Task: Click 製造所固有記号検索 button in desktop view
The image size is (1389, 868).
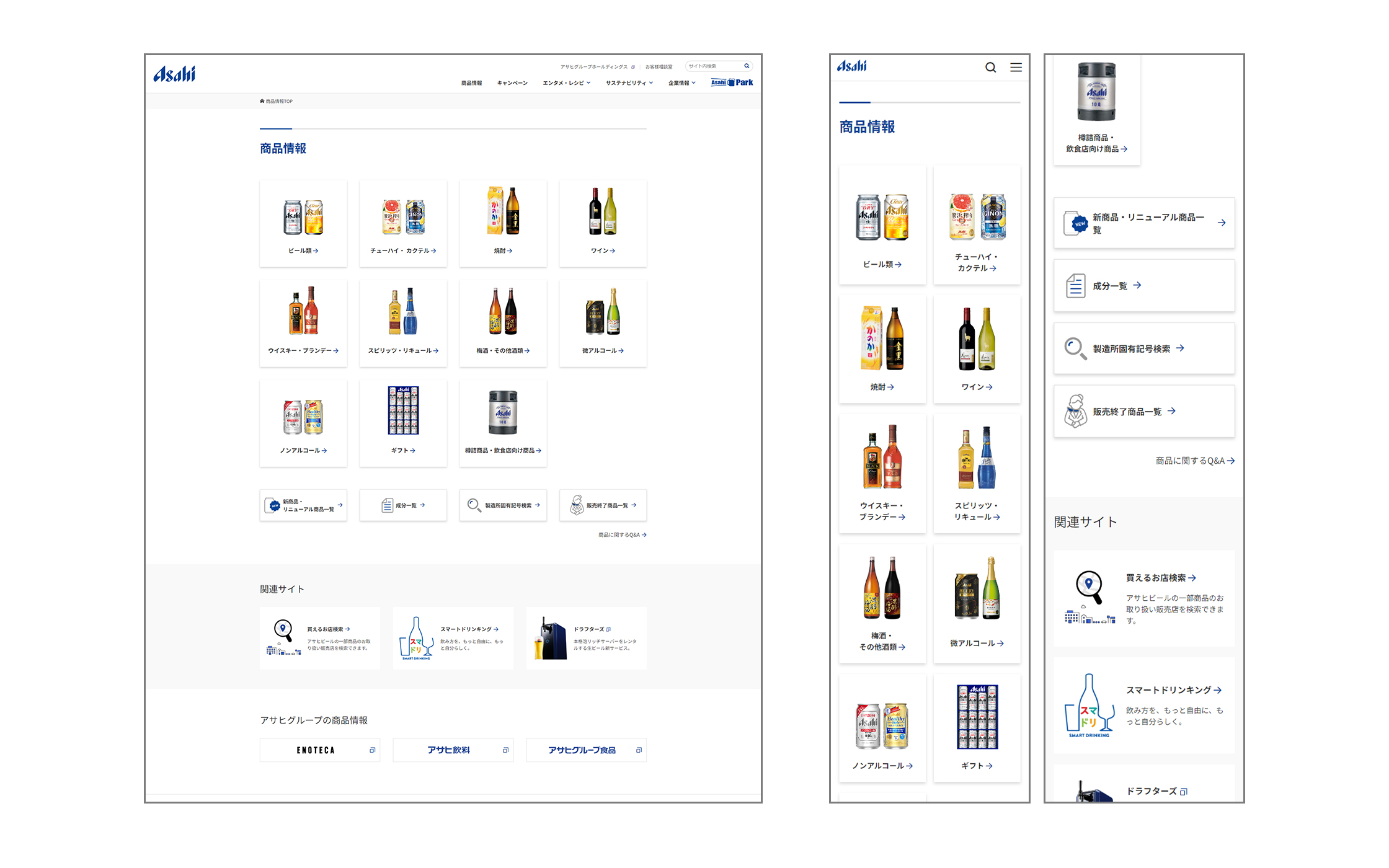Action: 503,505
